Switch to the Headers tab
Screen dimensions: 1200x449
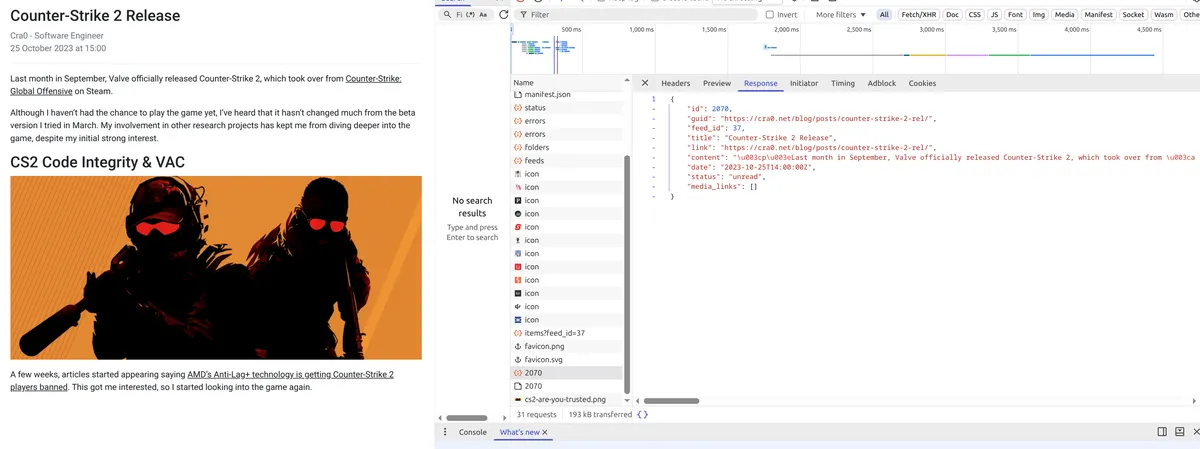coord(676,84)
